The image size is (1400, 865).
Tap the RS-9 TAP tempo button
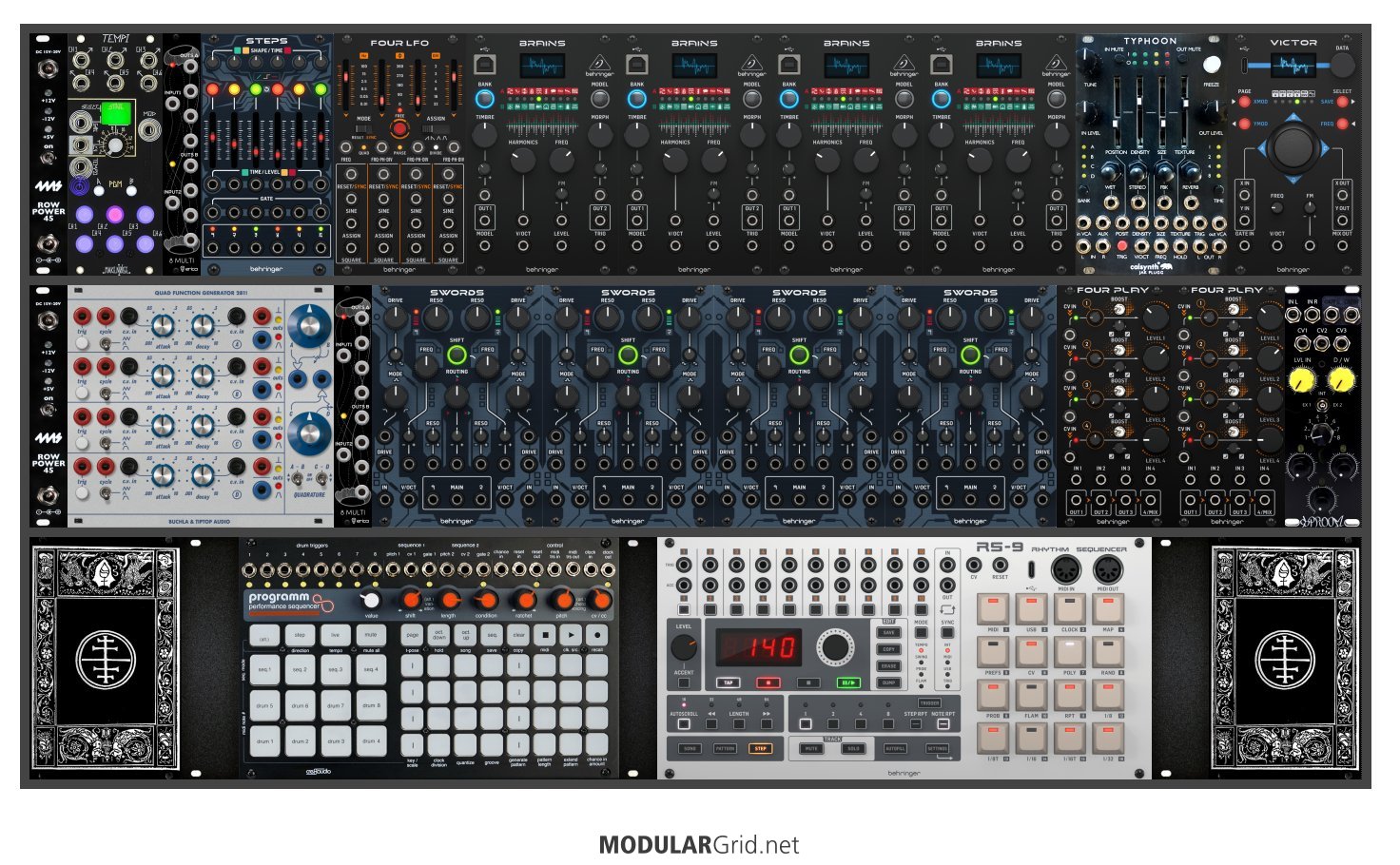point(729,682)
